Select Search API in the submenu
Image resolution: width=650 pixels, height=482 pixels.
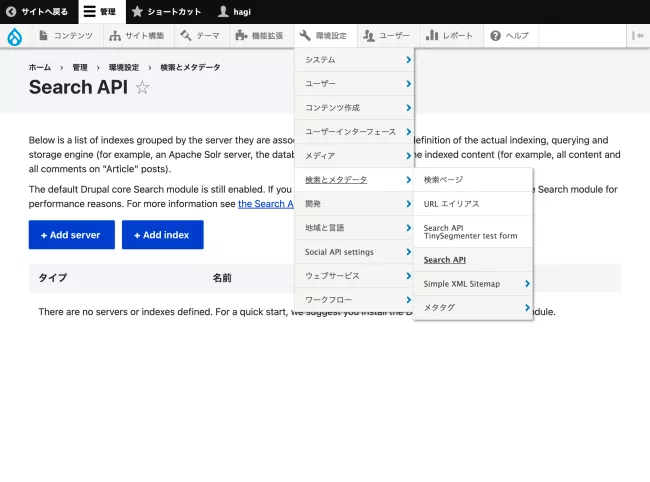point(473,260)
